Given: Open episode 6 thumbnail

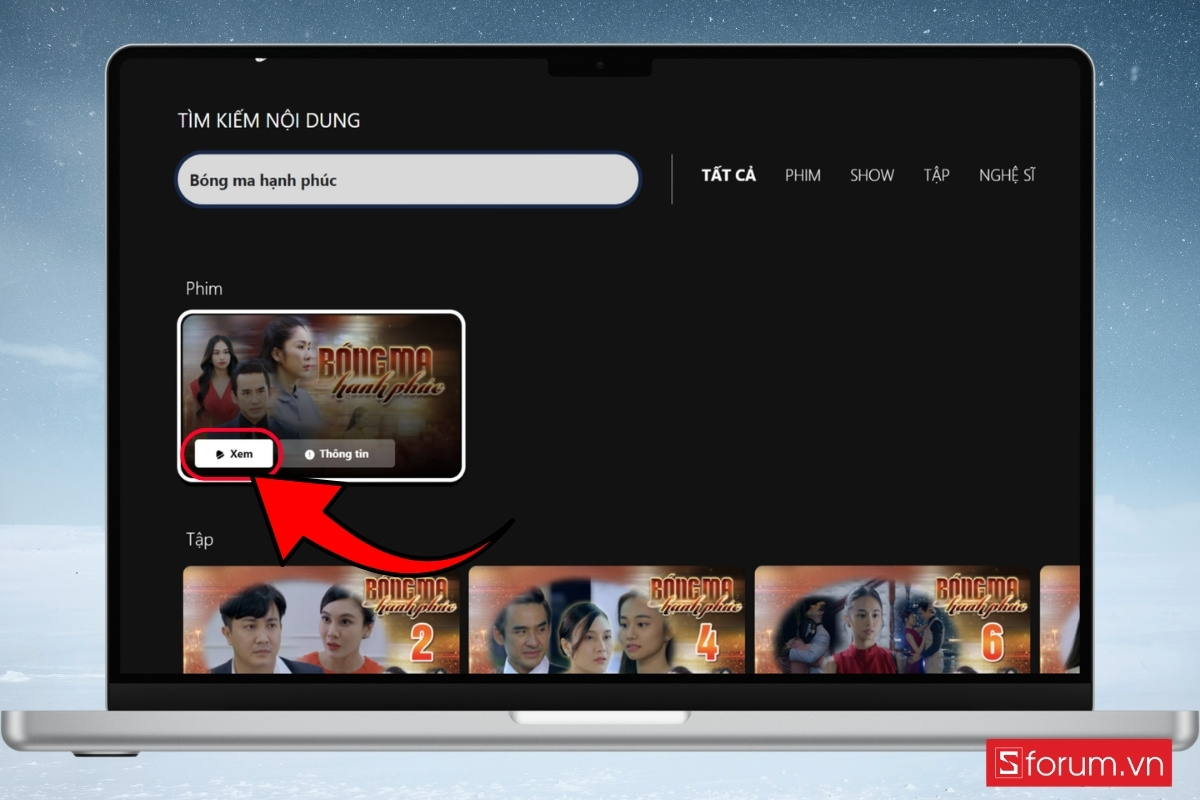Looking at the screenshot, I should pos(893,619).
